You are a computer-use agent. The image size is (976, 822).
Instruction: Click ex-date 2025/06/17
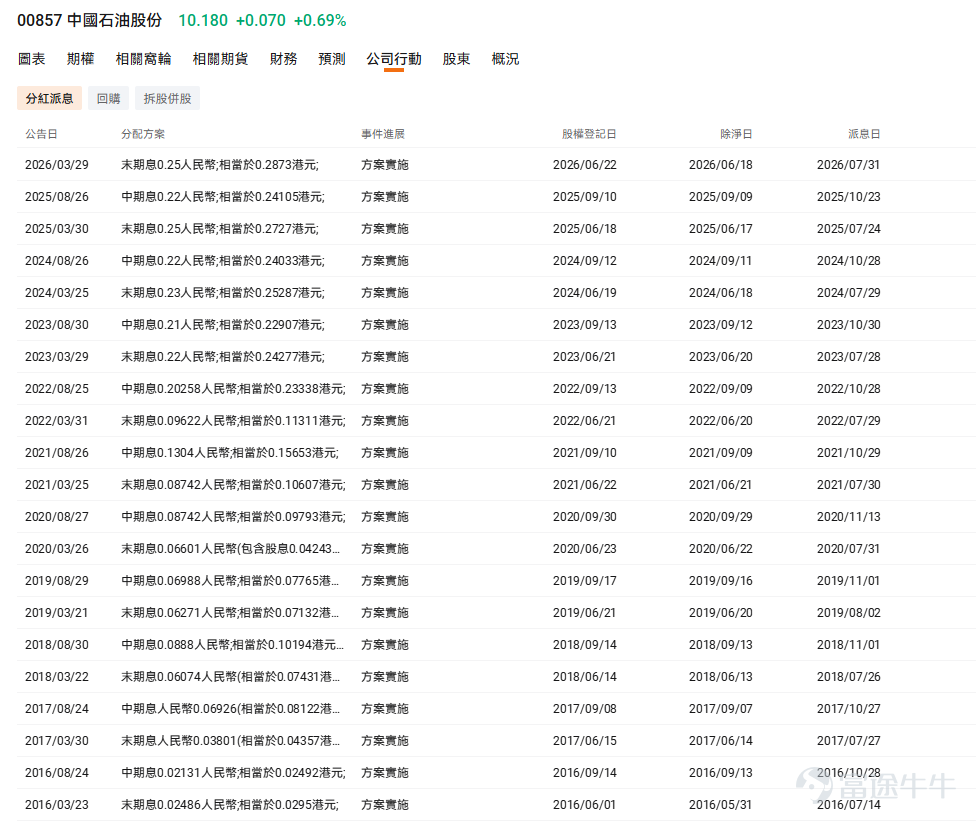point(721,229)
